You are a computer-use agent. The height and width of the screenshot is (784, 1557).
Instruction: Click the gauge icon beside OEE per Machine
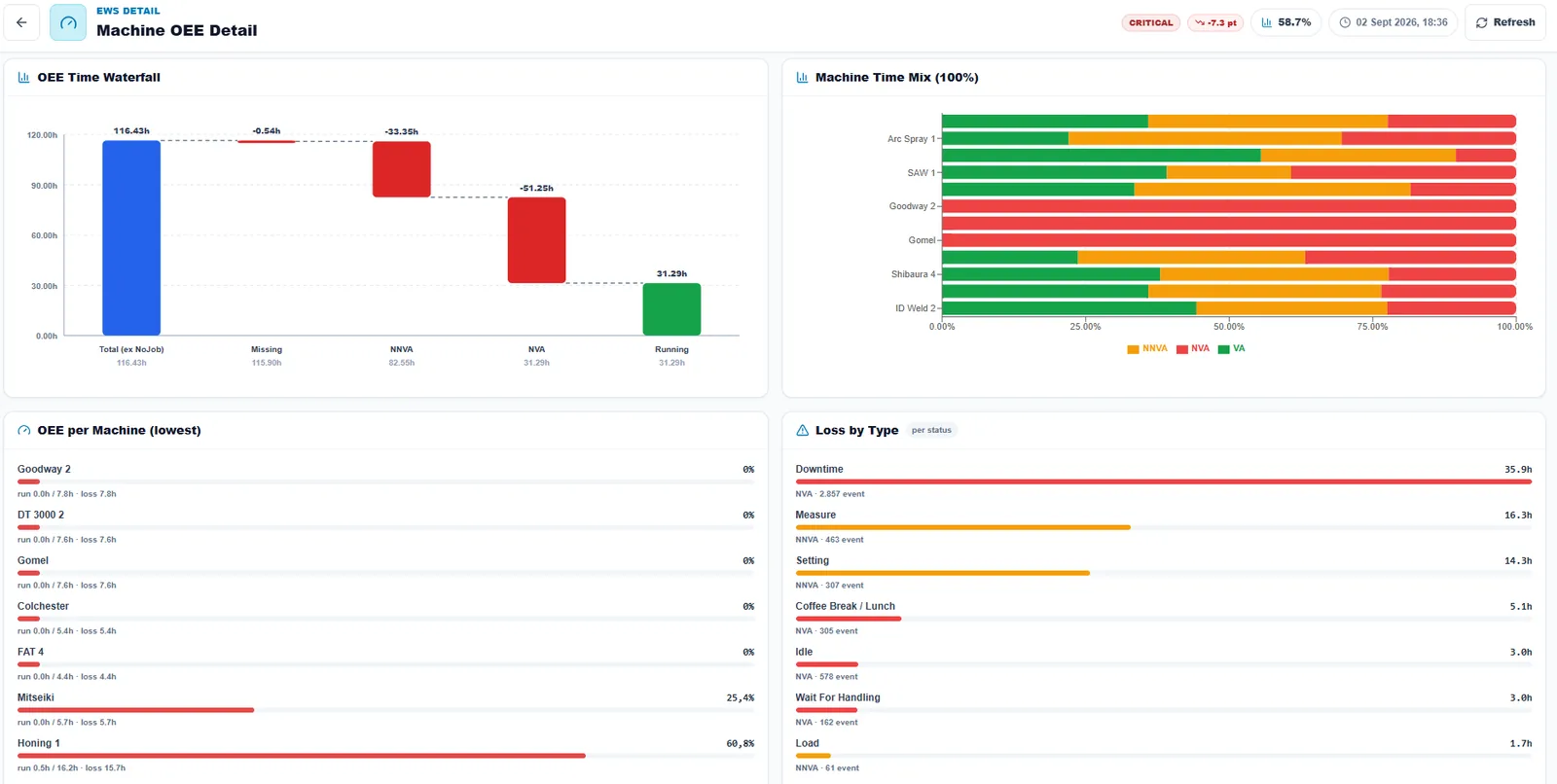click(23, 430)
